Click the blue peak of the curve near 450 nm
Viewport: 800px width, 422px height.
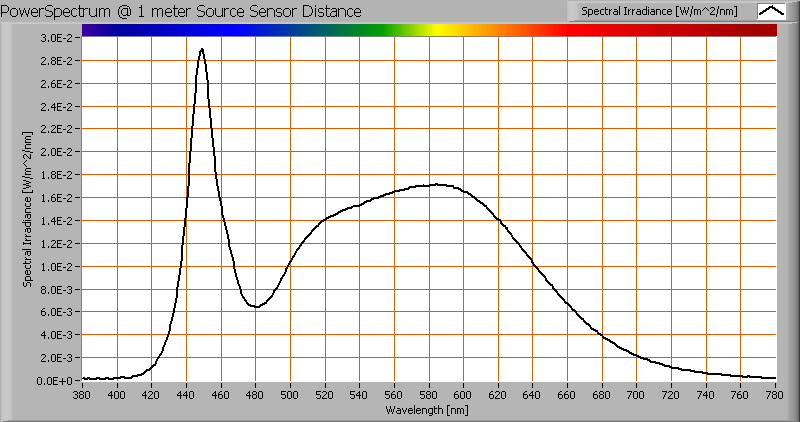[202, 49]
